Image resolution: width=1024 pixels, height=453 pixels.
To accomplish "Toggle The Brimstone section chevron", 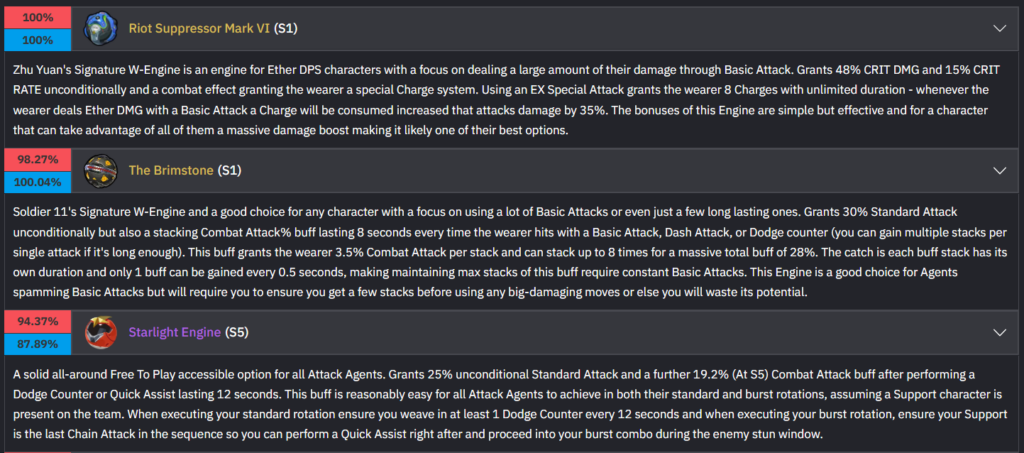I will click(x=998, y=171).
